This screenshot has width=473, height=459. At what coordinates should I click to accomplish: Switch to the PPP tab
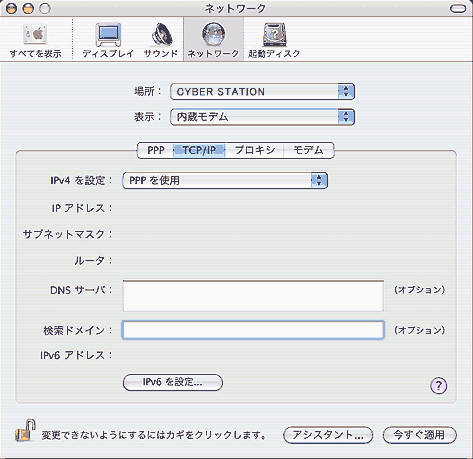click(x=156, y=150)
